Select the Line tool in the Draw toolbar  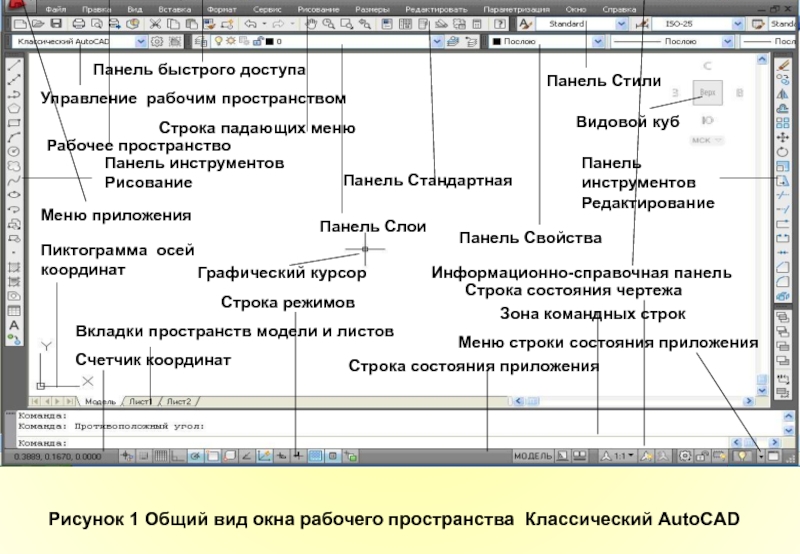click(x=15, y=62)
